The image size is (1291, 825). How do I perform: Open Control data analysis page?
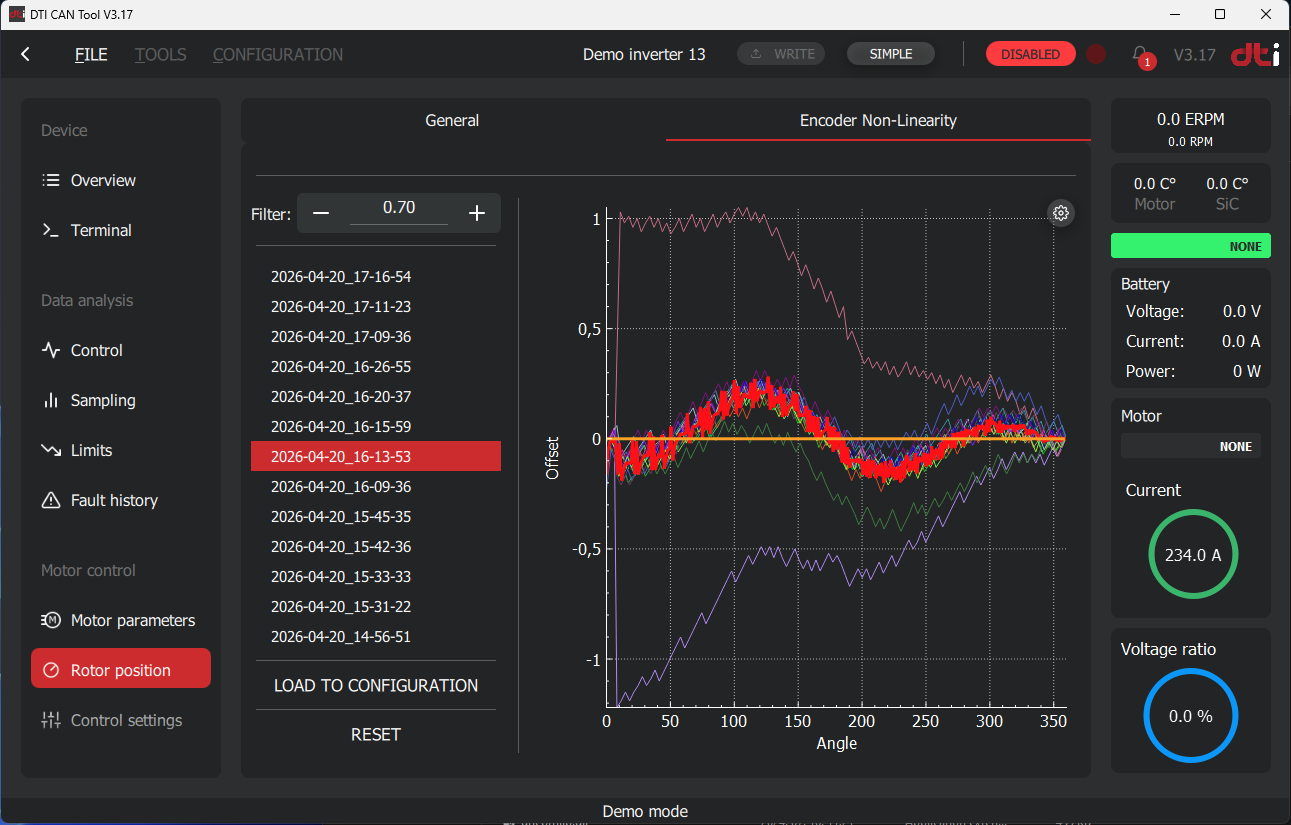tap(121, 351)
